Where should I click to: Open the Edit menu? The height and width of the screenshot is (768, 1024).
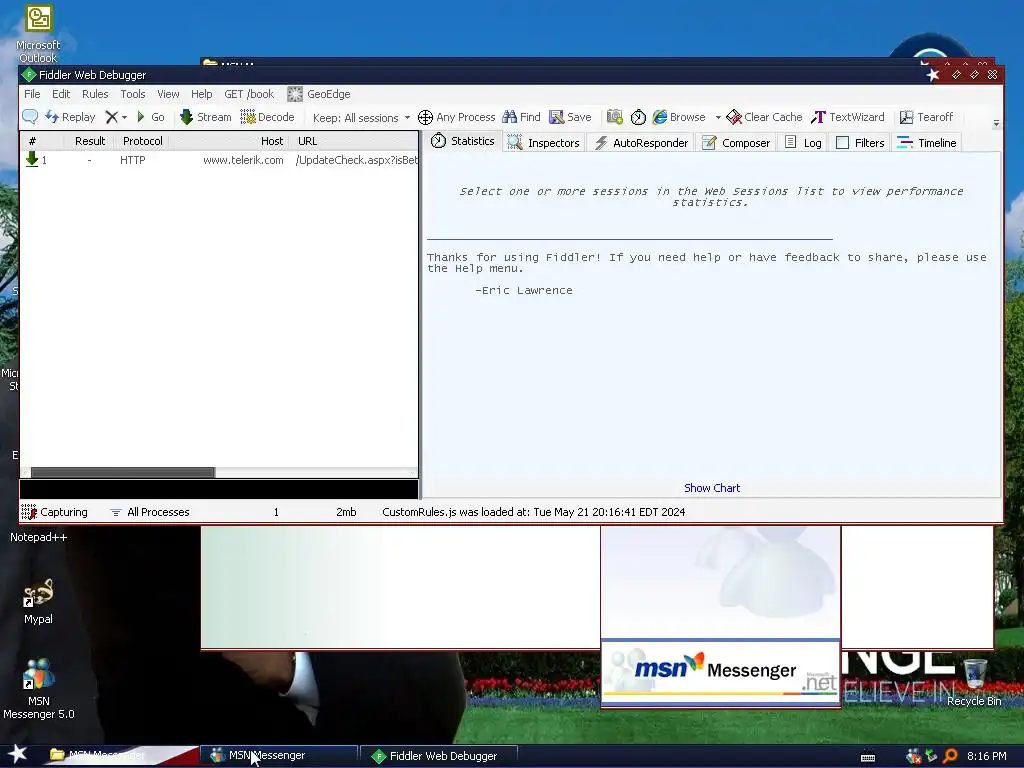click(x=61, y=94)
